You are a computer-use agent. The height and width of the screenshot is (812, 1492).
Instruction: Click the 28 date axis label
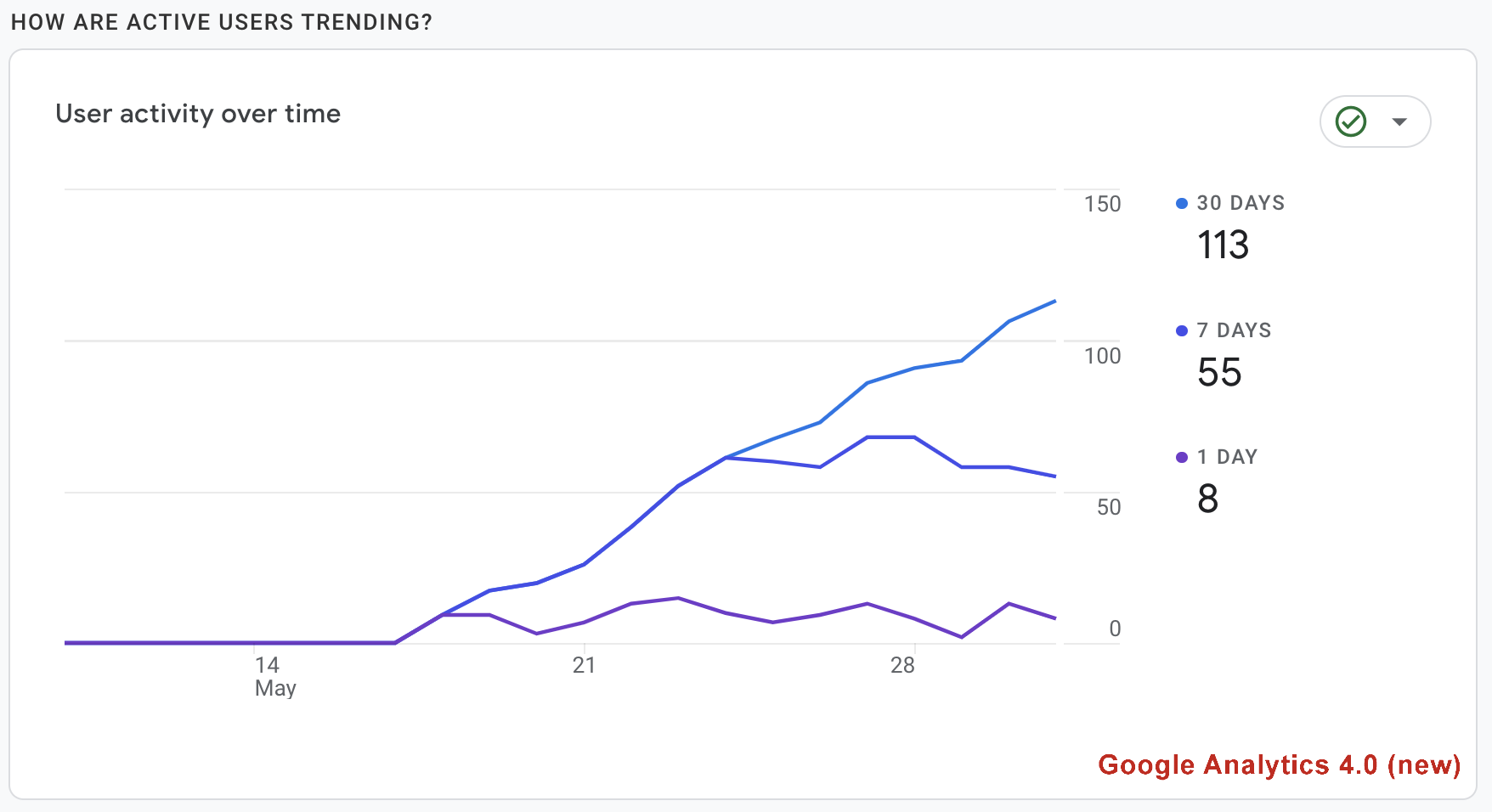(902, 665)
